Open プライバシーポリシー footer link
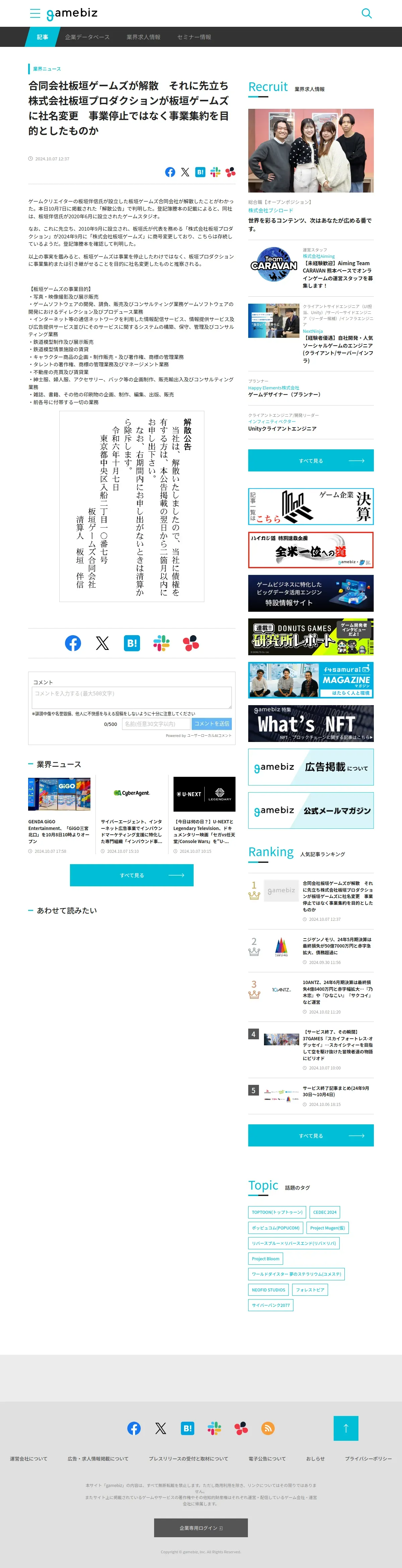Screen dimensions: 402x1568 point(368,1459)
